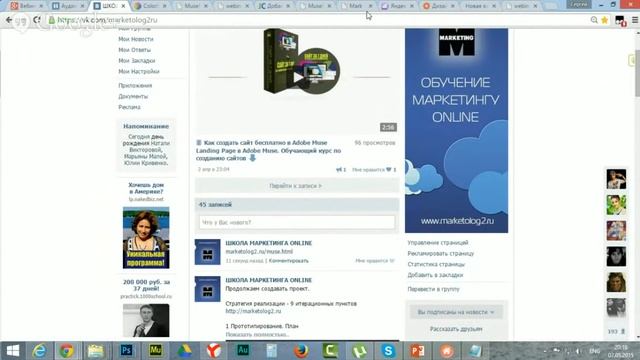Click the volume icon in the system tray
This screenshot has height=360, width=640.
click(578, 351)
